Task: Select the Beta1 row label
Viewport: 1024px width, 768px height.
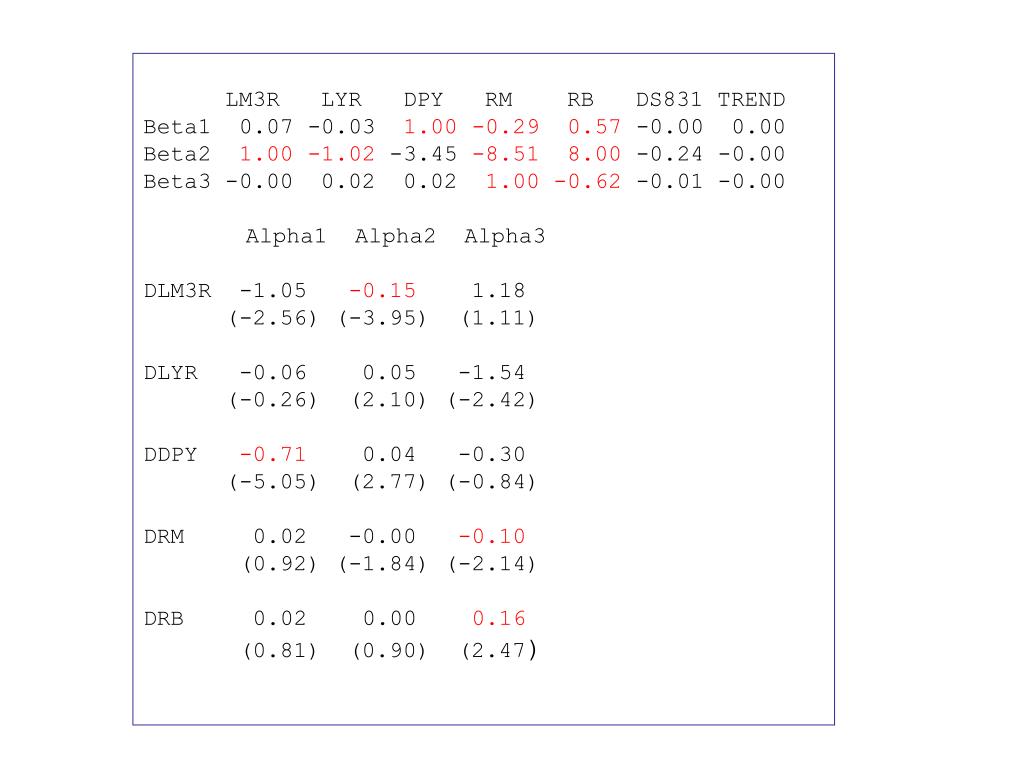Action: pyautogui.click(x=177, y=127)
